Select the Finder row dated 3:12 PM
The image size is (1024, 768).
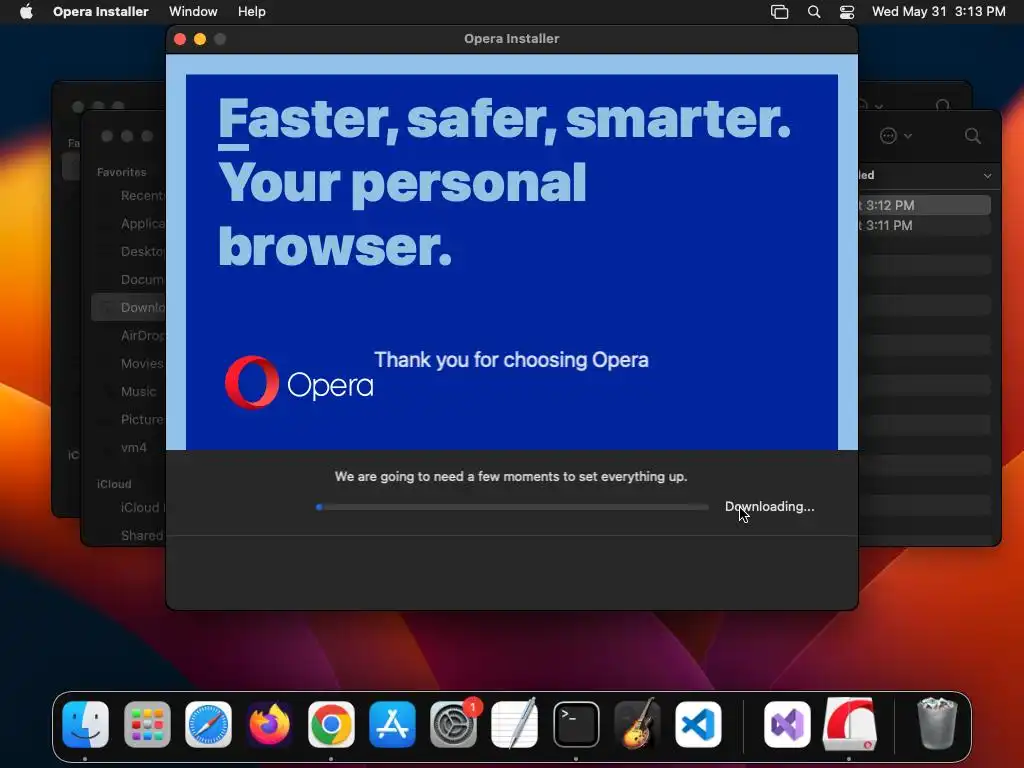click(x=925, y=205)
